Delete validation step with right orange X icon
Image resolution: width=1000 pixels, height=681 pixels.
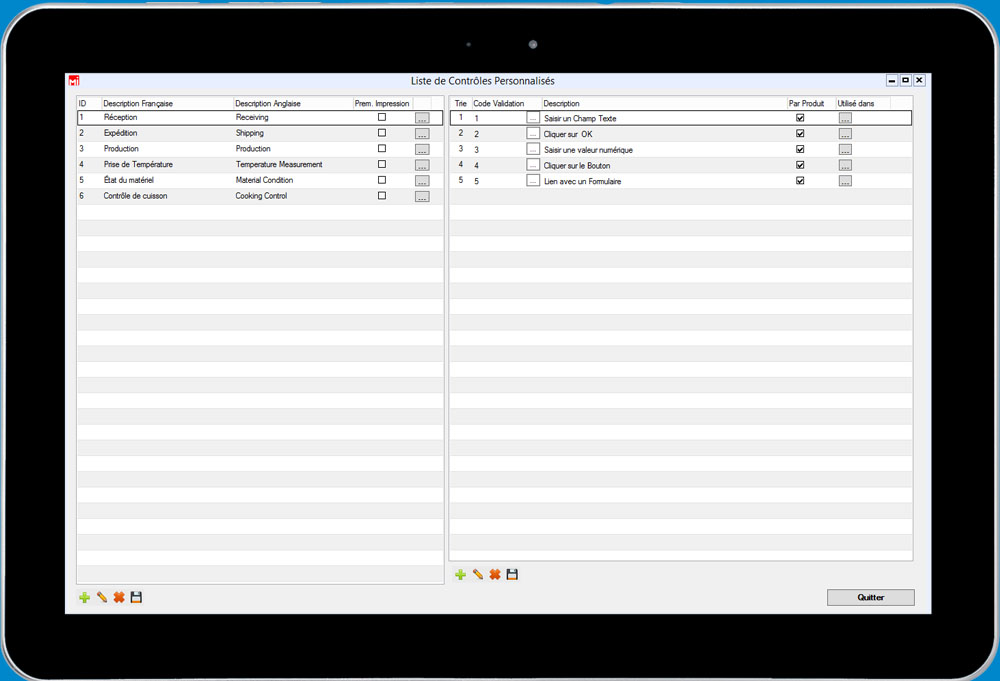coord(495,575)
